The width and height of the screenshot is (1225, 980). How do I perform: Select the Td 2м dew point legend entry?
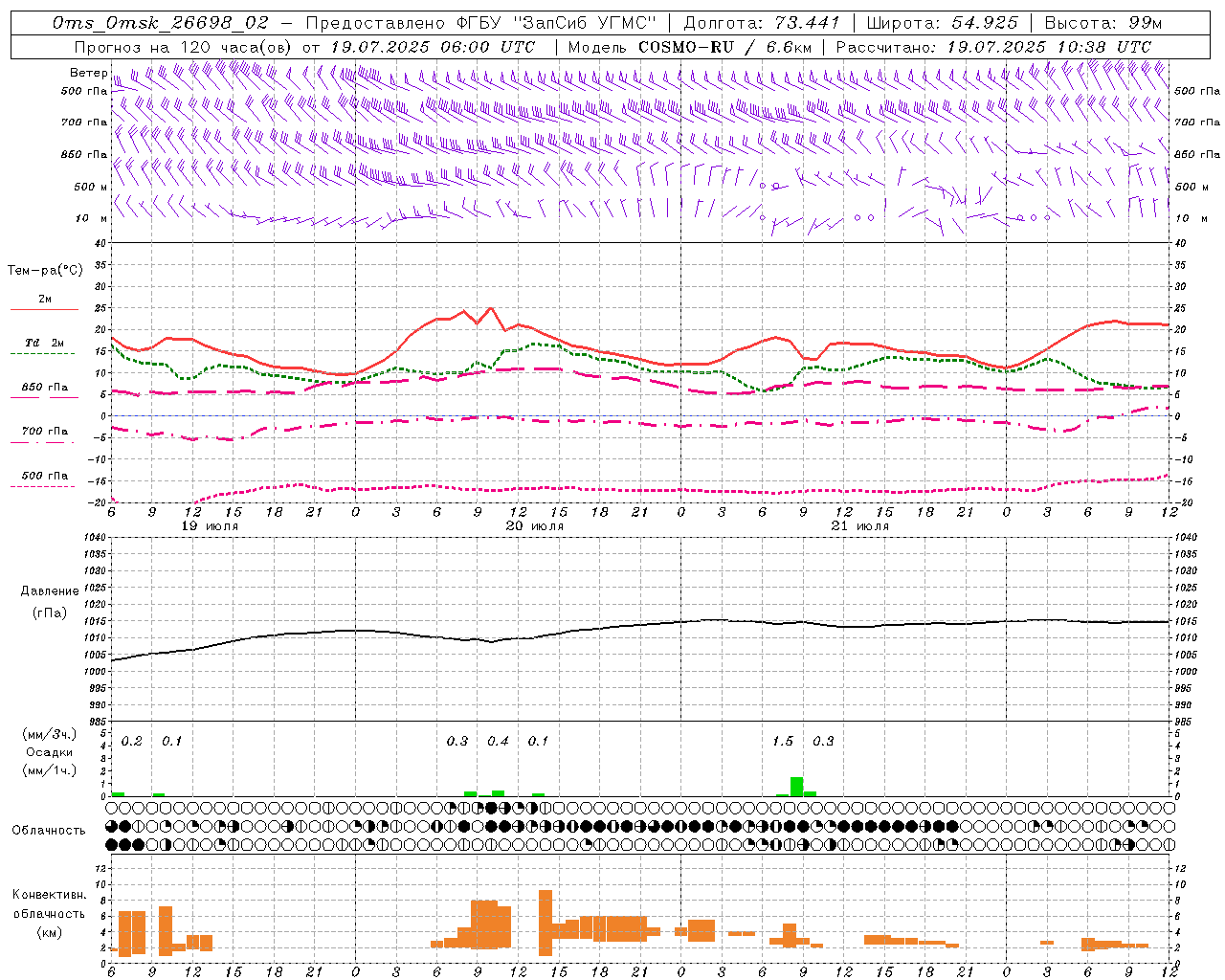click(x=44, y=343)
